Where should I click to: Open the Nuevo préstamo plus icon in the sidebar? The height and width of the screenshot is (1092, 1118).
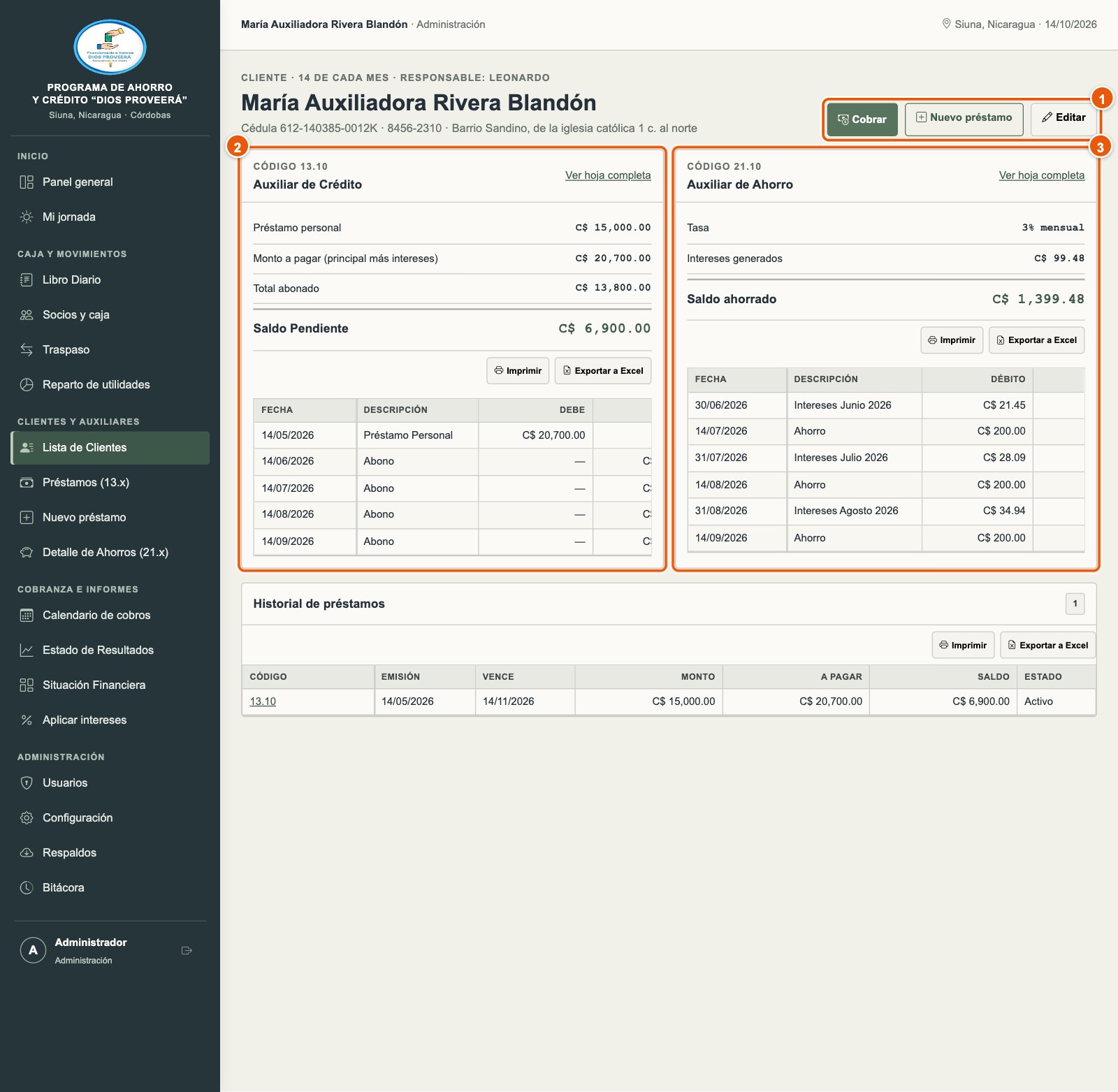click(27, 517)
